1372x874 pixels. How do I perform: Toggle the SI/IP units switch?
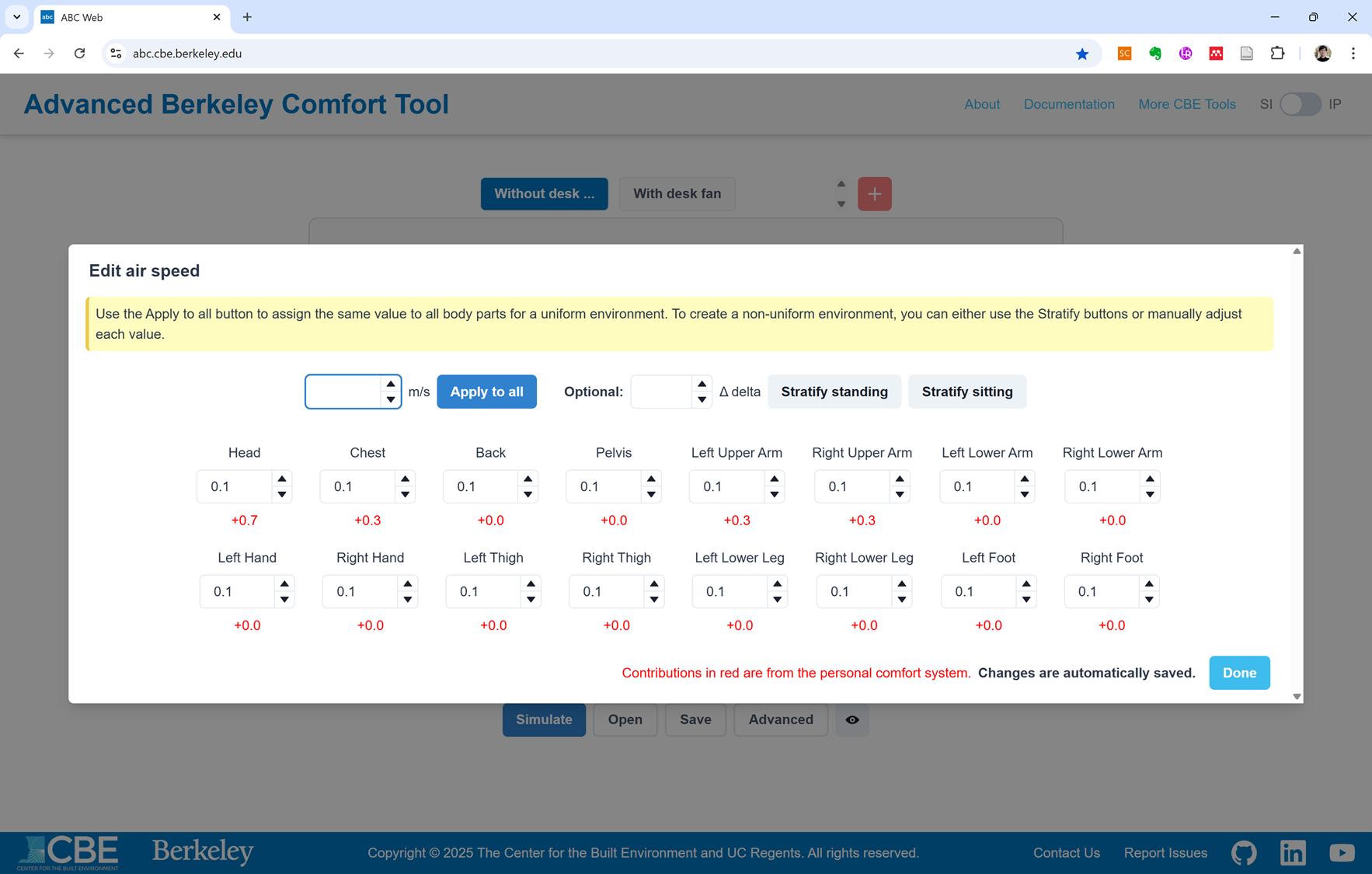1300,104
